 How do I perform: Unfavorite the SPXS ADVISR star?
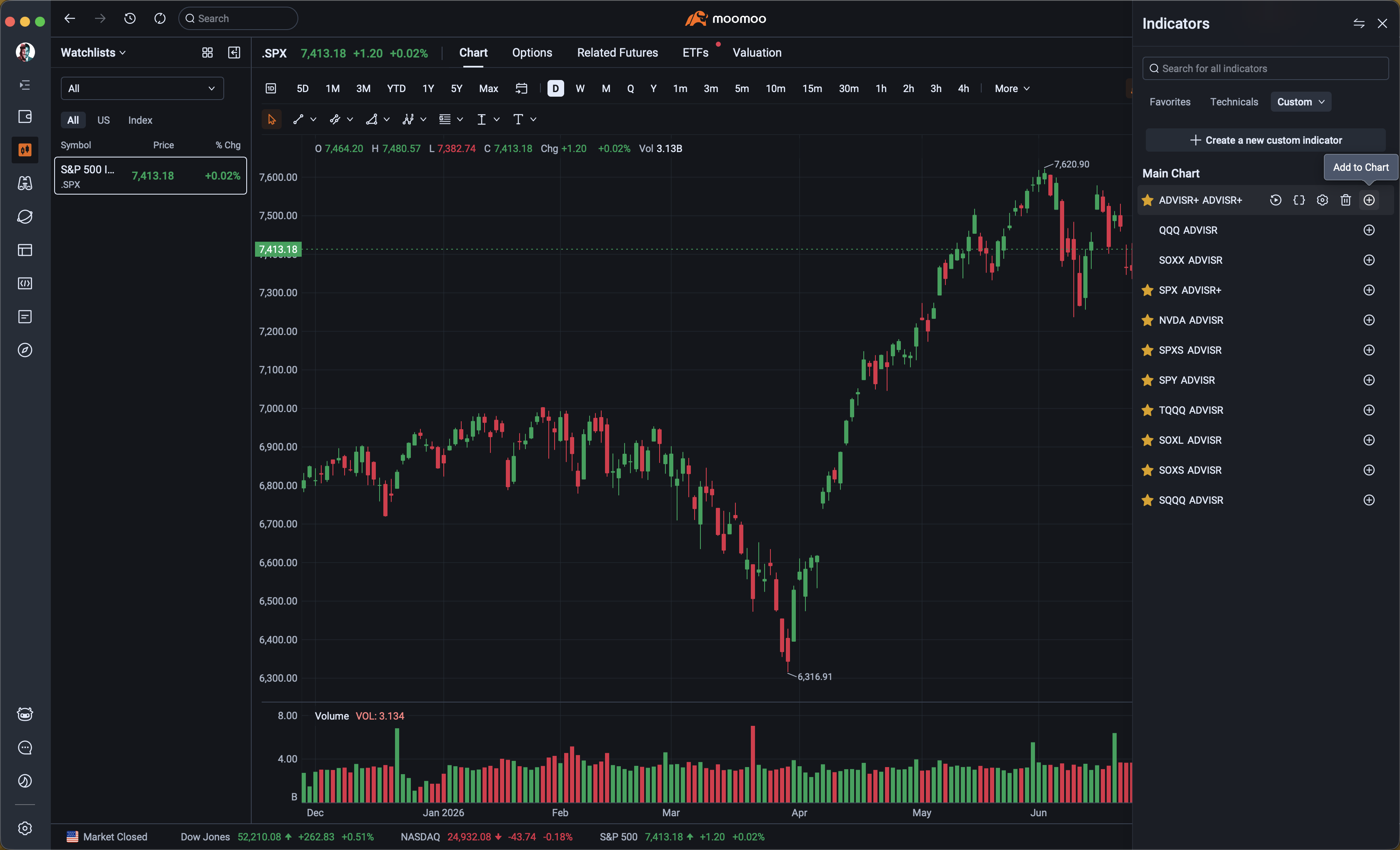tap(1148, 350)
